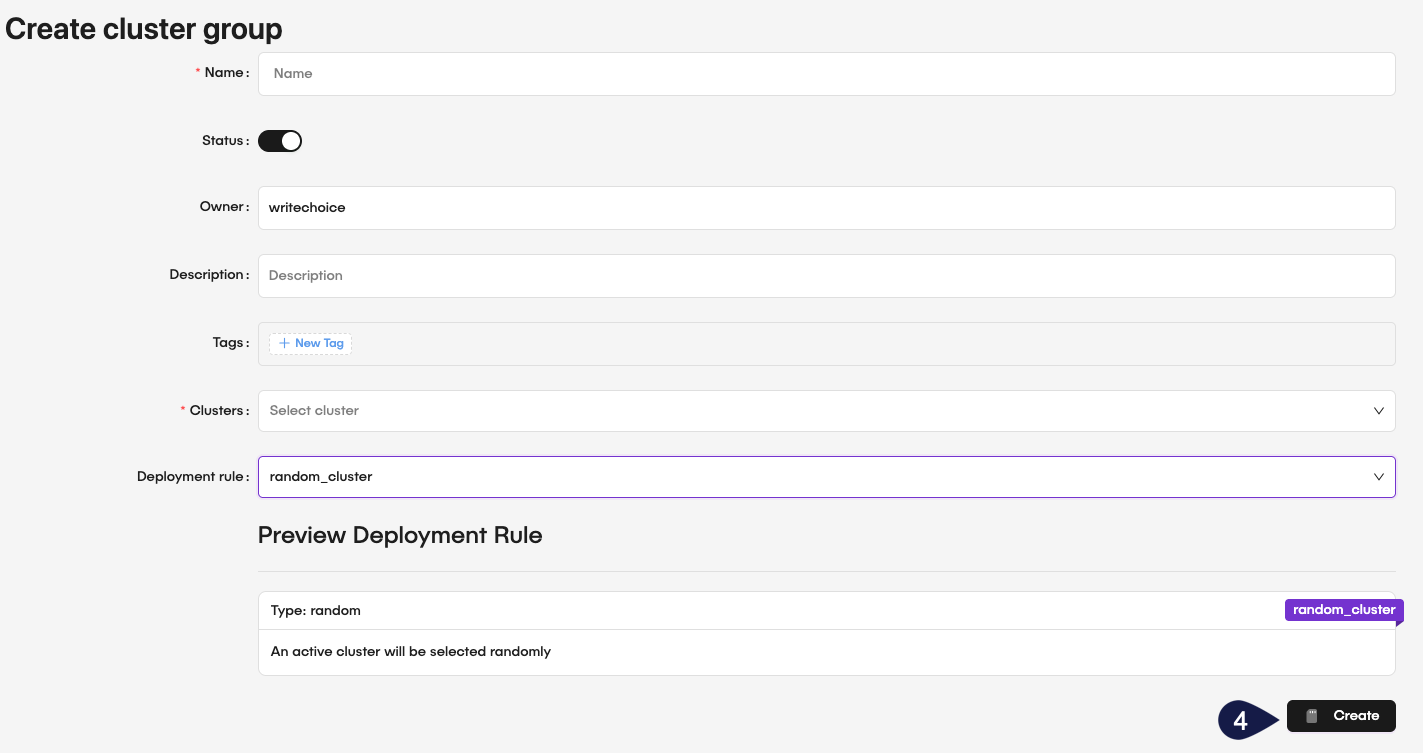
Task: Click the step 4 marker badge
Action: pos(1240,720)
